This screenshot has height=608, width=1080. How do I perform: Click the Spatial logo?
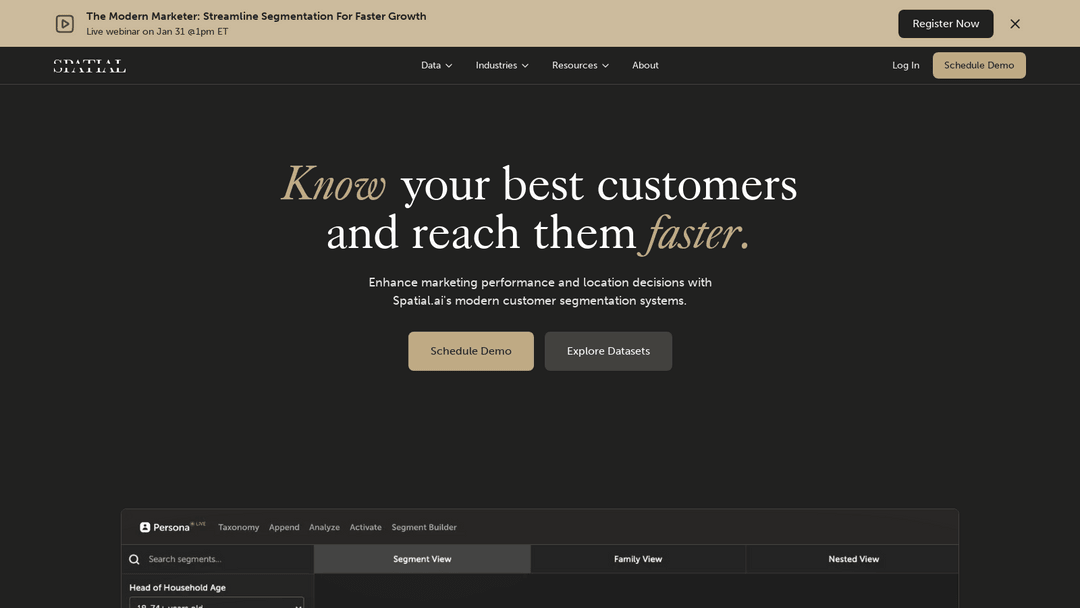coord(90,66)
